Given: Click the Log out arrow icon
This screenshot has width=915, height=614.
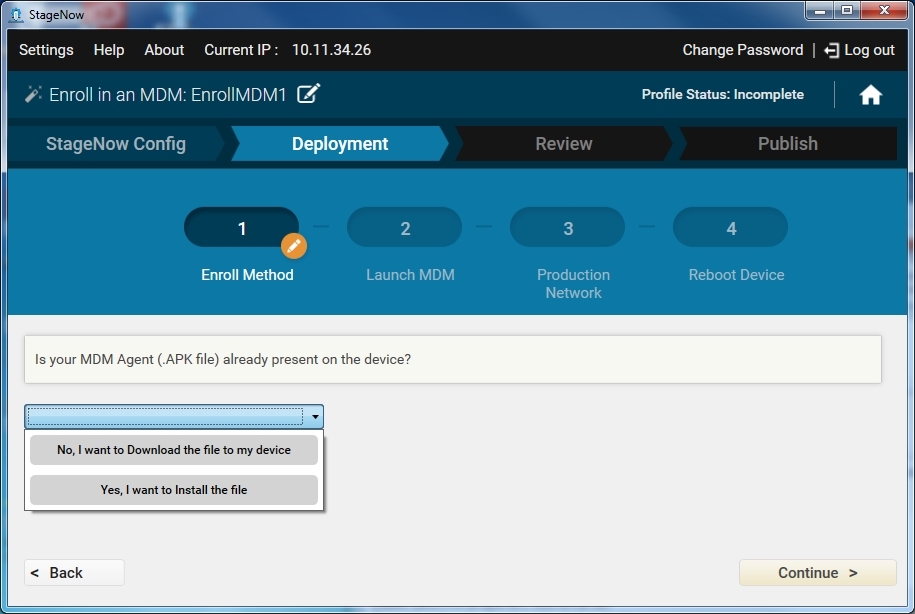Looking at the screenshot, I should coord(831,50).
